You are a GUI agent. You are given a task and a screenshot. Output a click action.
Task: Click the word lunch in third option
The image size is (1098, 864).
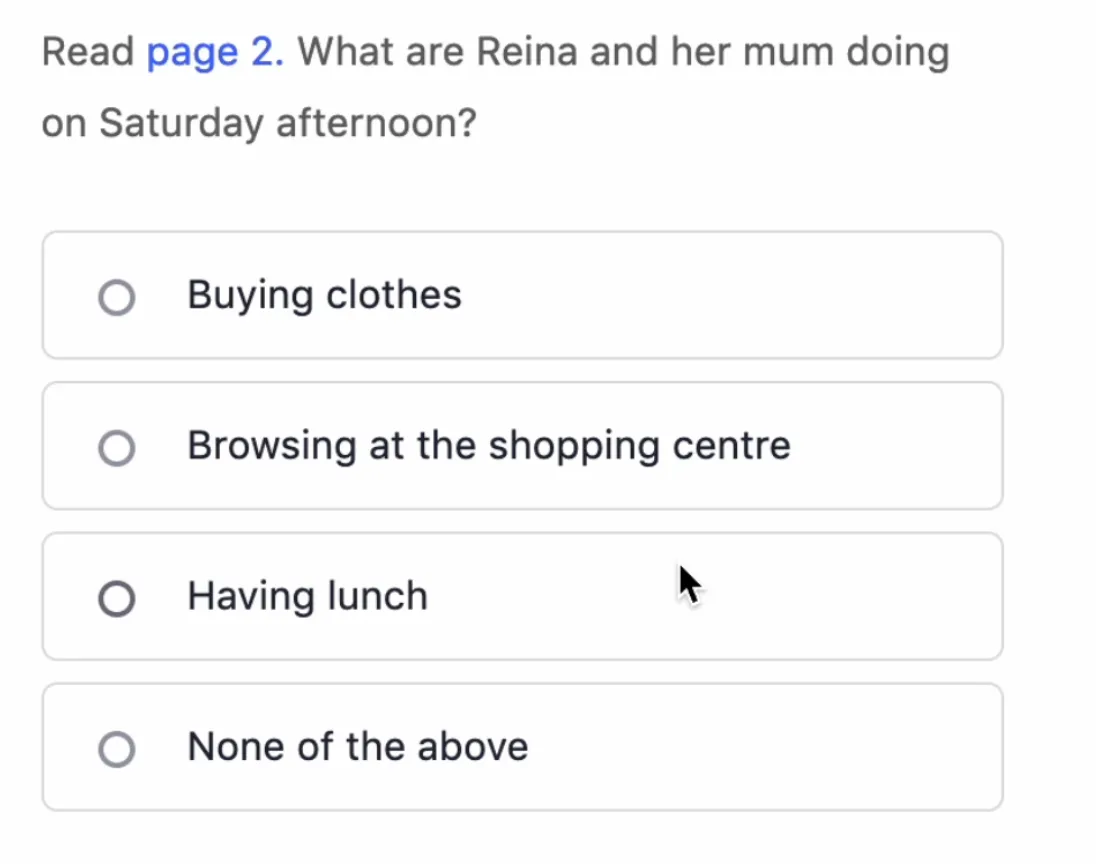(377, 596)
